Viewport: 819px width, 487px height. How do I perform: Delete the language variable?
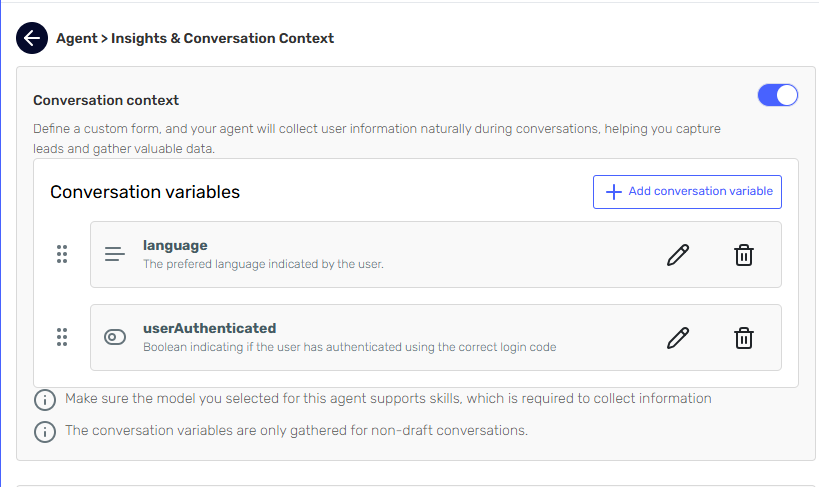(x=744, y=255)
